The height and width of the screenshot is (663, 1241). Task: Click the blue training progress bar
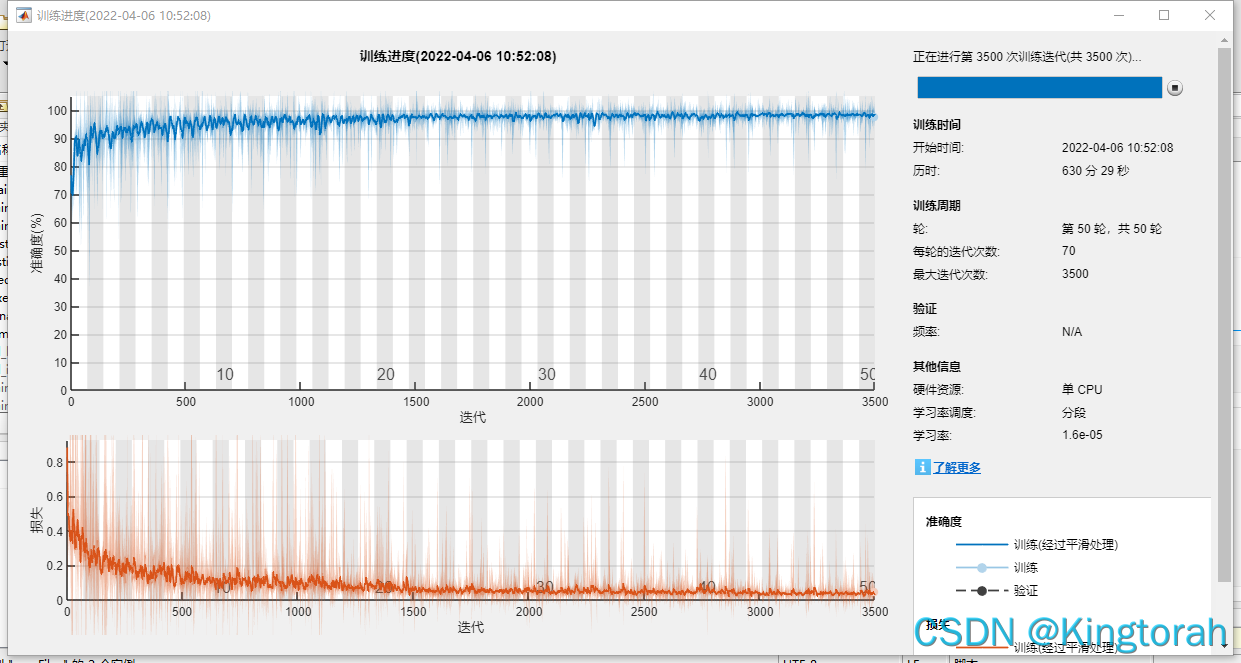[1040, 88]
